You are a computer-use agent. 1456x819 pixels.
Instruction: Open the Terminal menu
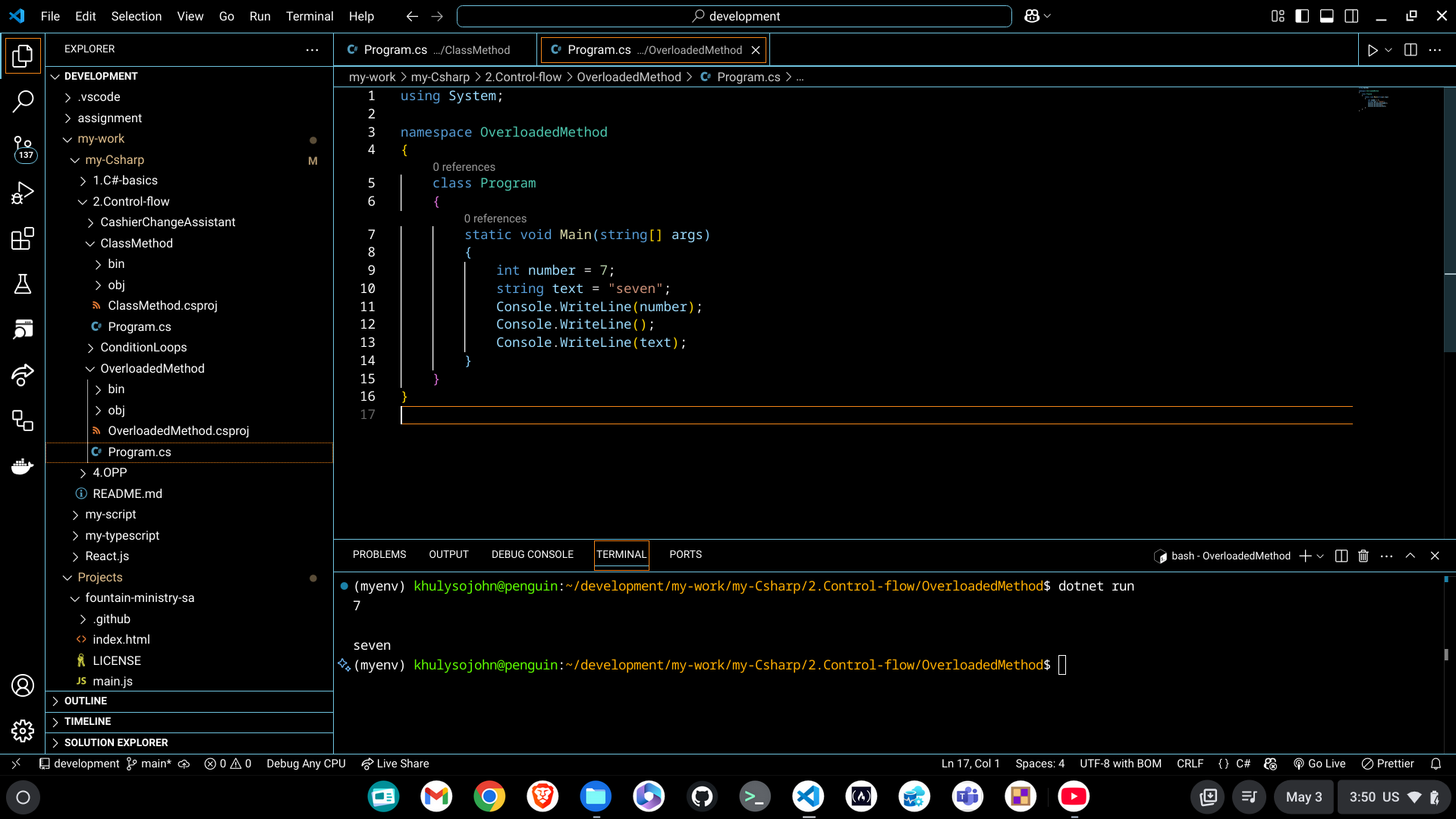click(x=310, y=16)
